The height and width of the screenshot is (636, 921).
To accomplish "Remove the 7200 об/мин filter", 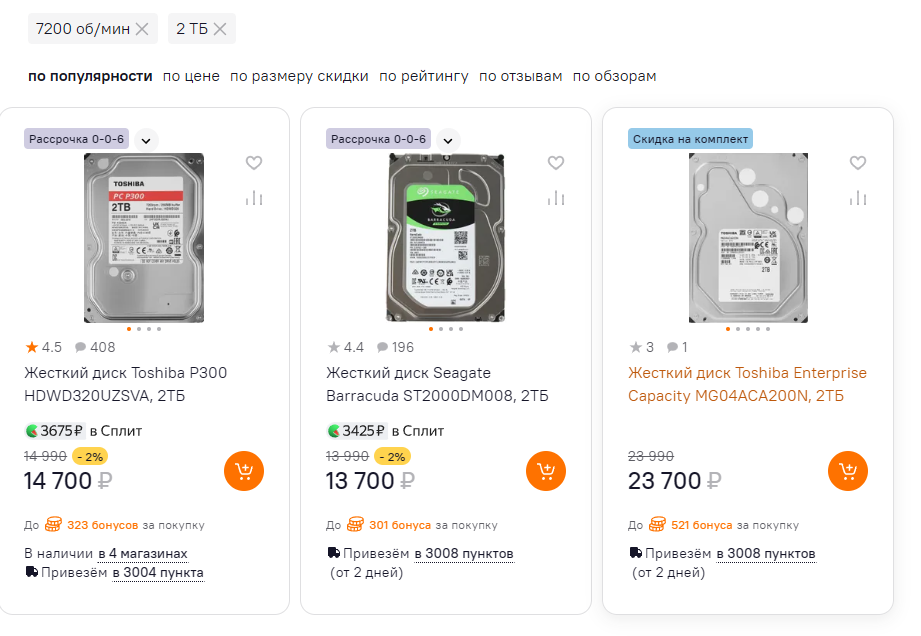I will click(142, 29).
